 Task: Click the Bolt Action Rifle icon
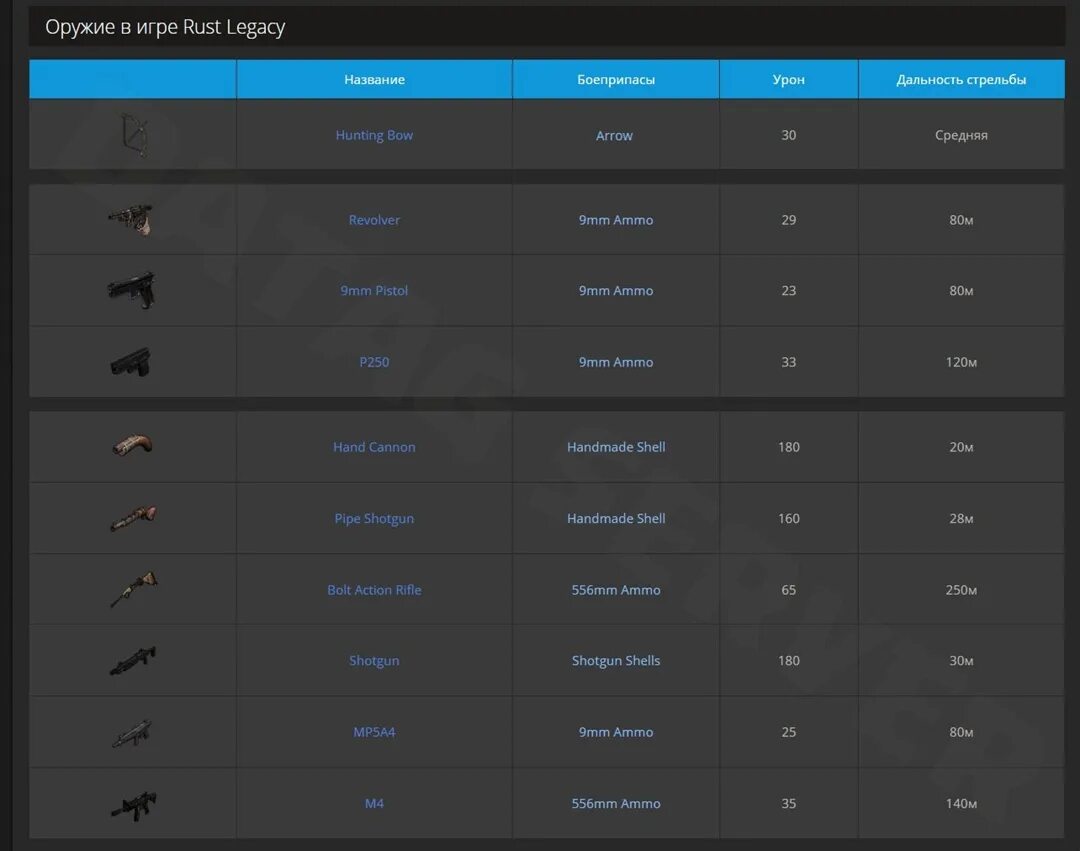click(134, 589)
